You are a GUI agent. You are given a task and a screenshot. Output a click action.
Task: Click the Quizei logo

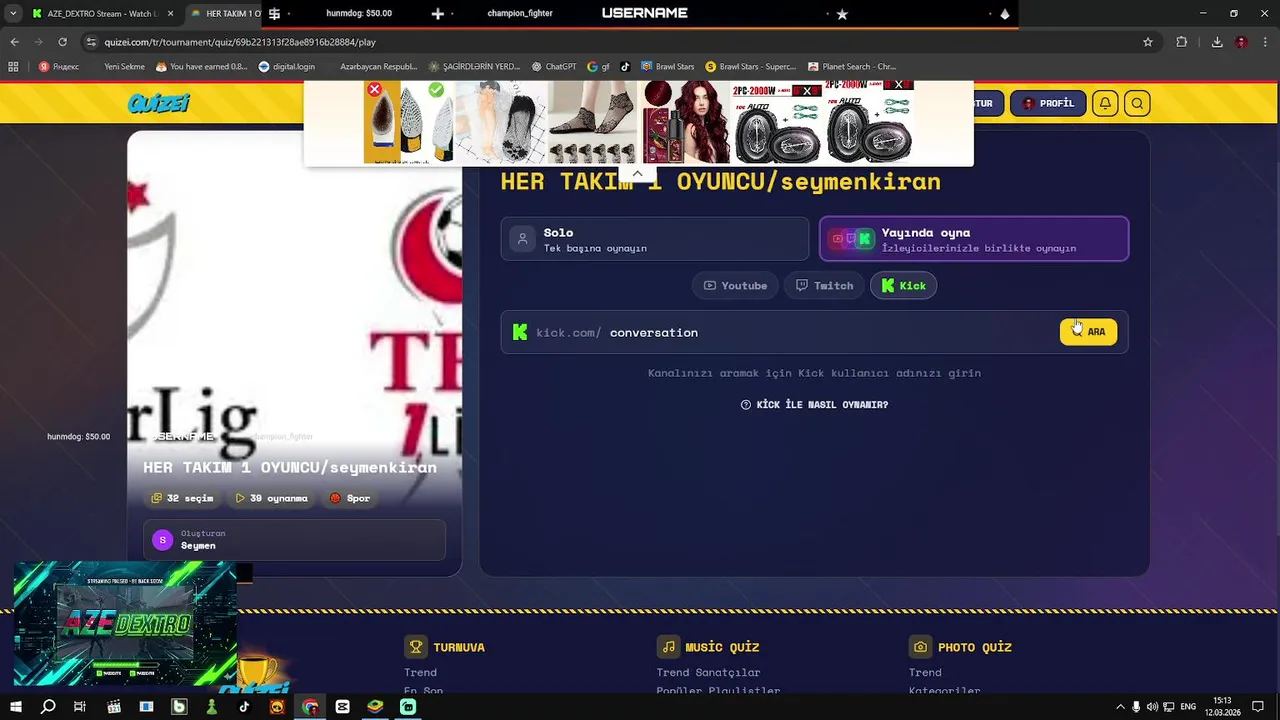[x=159, y=103]
